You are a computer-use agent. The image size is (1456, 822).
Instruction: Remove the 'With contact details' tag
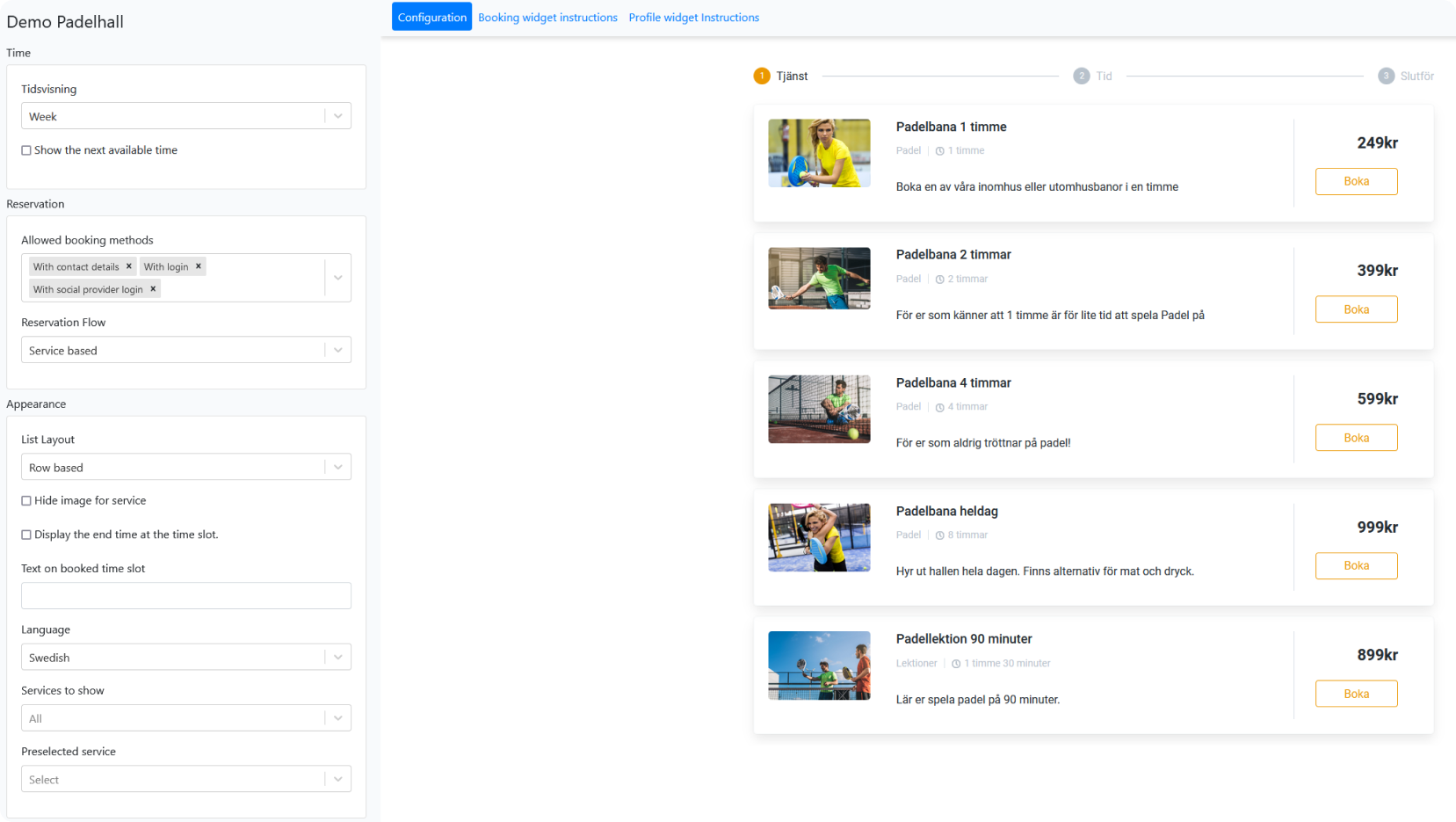pos(129,266)
